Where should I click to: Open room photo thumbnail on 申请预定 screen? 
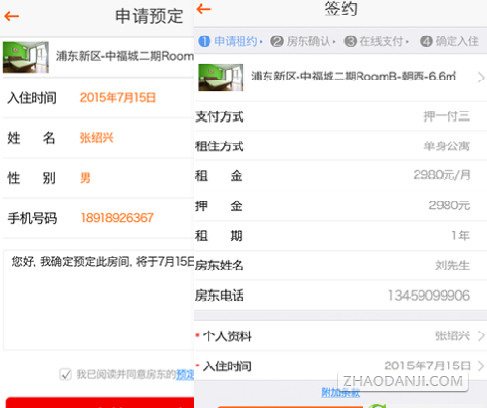point(26,57)
